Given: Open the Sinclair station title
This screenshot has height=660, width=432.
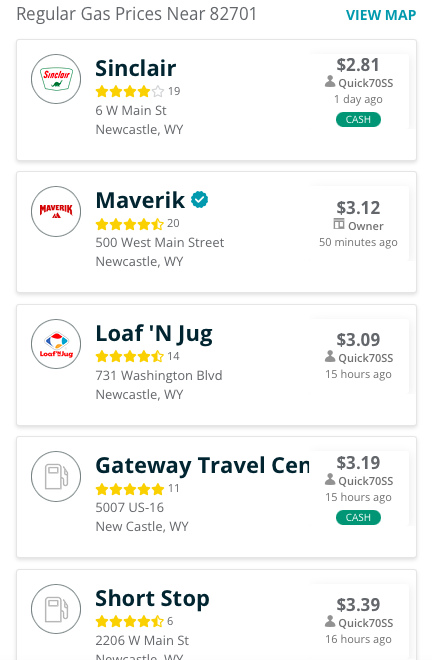Looking at the screenshot, I should tap(136, 68).
